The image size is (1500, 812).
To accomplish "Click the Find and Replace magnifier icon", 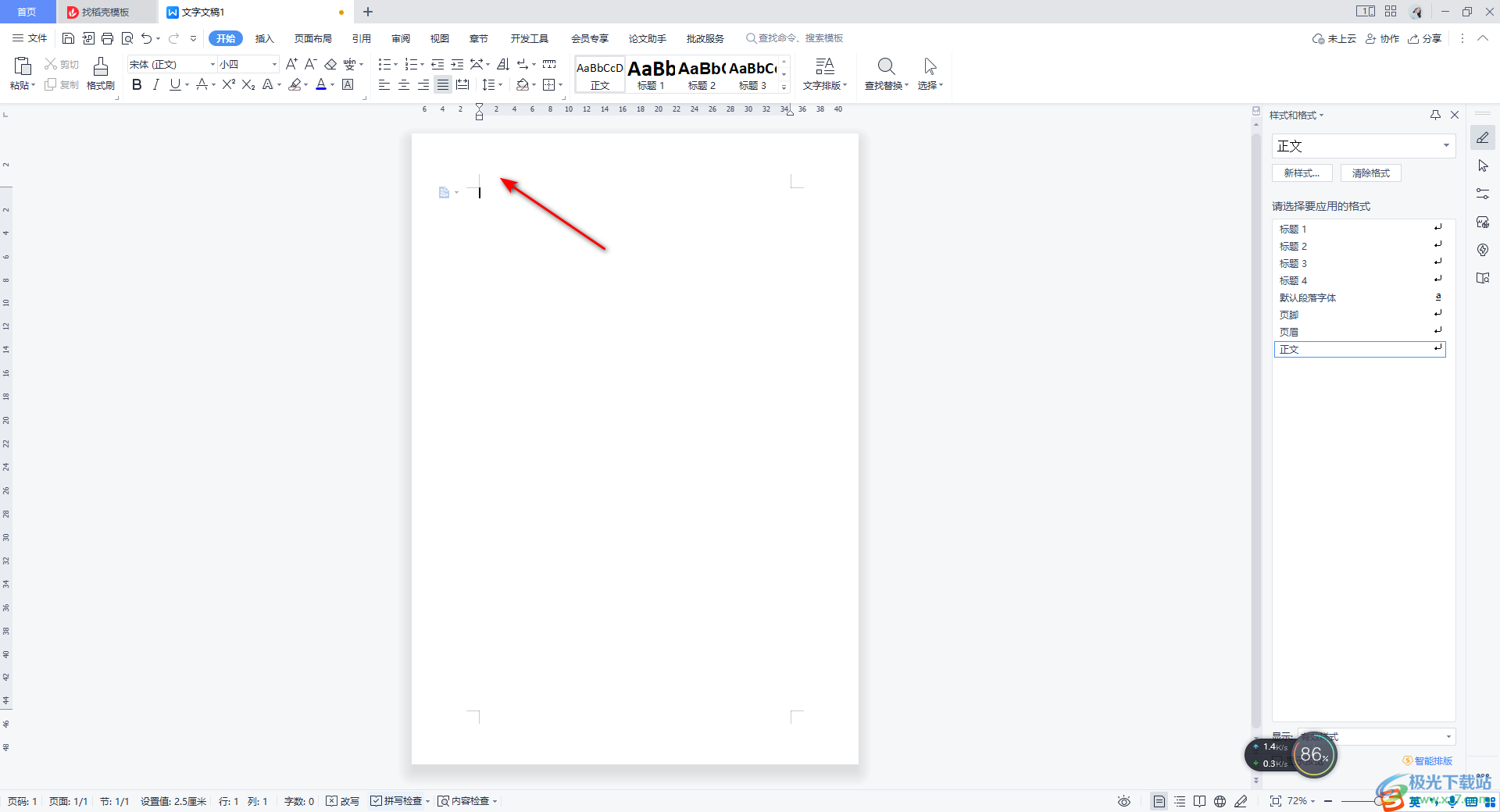I will (886, 66).
